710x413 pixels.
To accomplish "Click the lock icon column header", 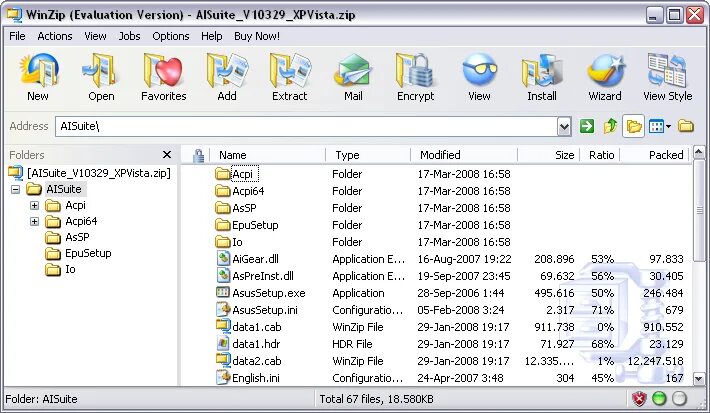I will pyautogui.click(x=198, y=155).
